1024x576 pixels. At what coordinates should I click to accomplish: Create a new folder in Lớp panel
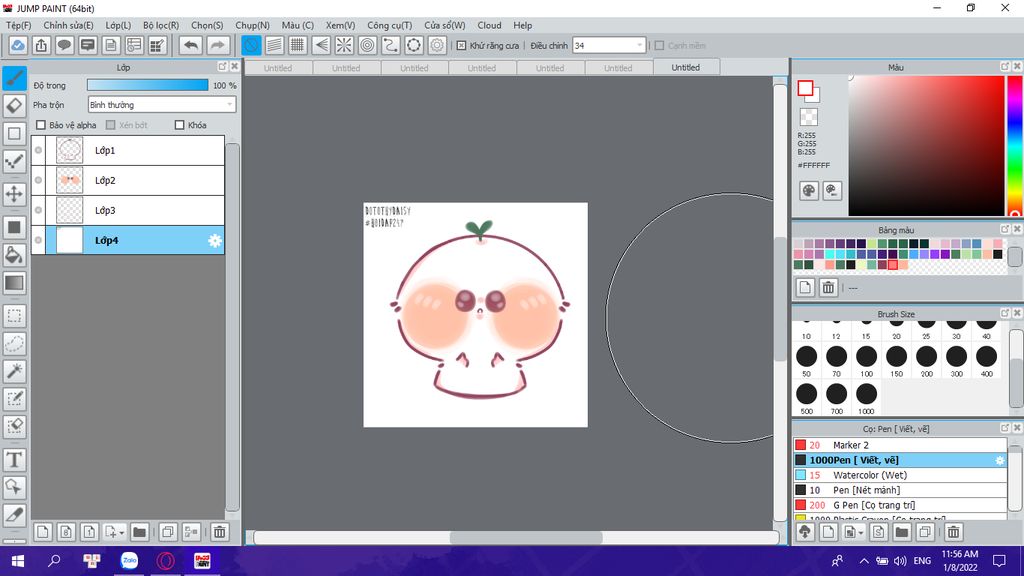click(x=139, y=532)
